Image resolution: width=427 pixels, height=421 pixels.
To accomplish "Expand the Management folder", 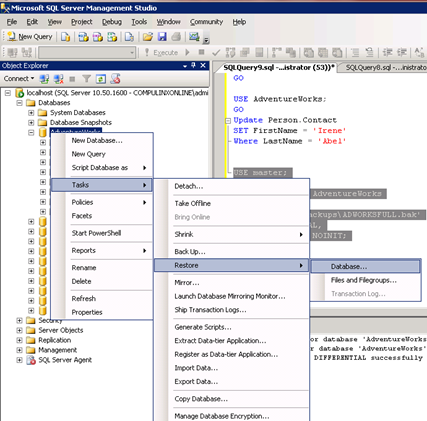I will pos(19,350).
